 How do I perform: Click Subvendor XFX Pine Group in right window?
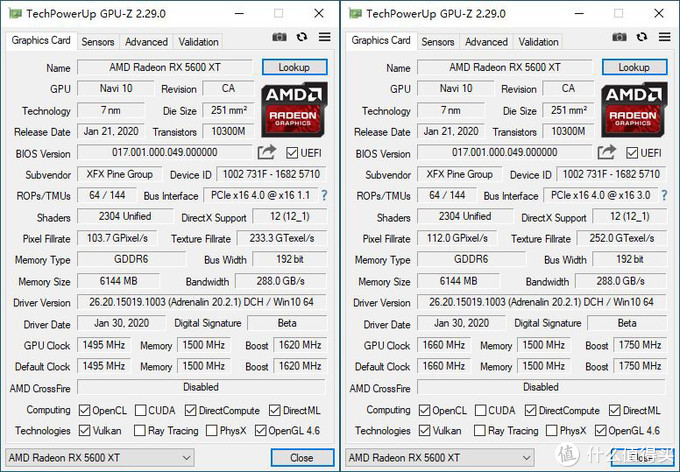460,174
